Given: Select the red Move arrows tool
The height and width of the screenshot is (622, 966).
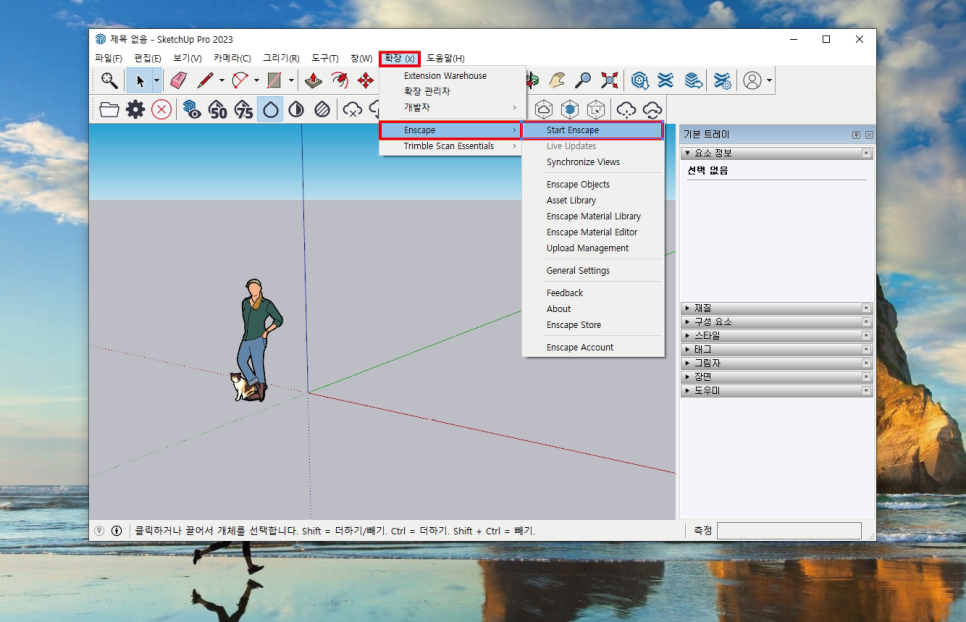Looking at the screenshot, I should [366, 81].
